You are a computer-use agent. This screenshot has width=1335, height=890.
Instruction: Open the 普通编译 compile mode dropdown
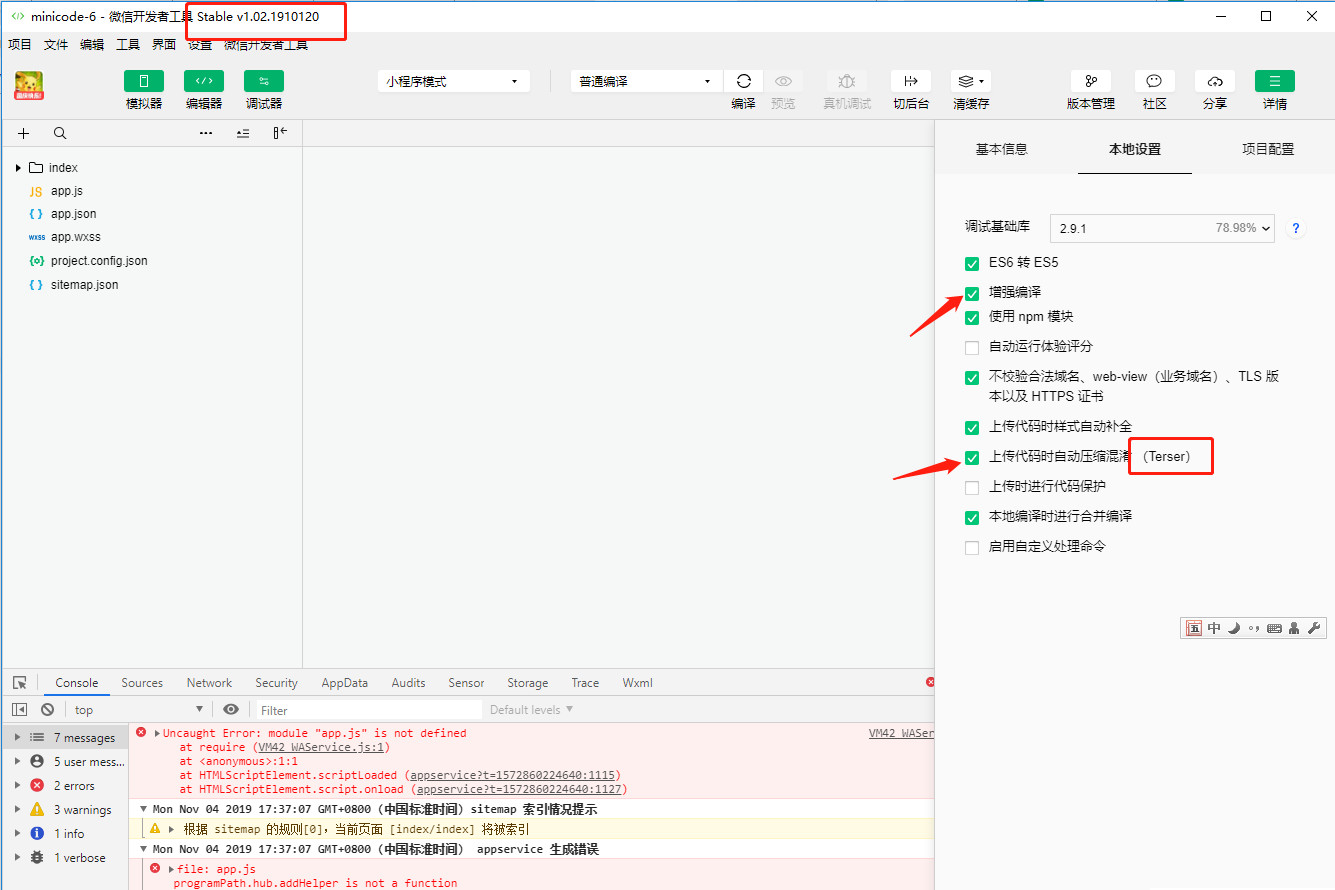[x=646, y=81]
